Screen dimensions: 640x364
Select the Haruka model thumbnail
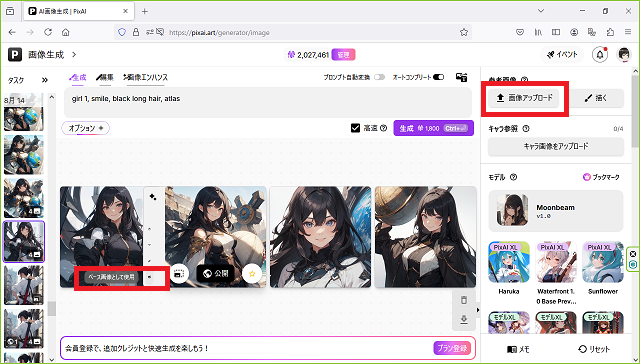pos(509,262)
